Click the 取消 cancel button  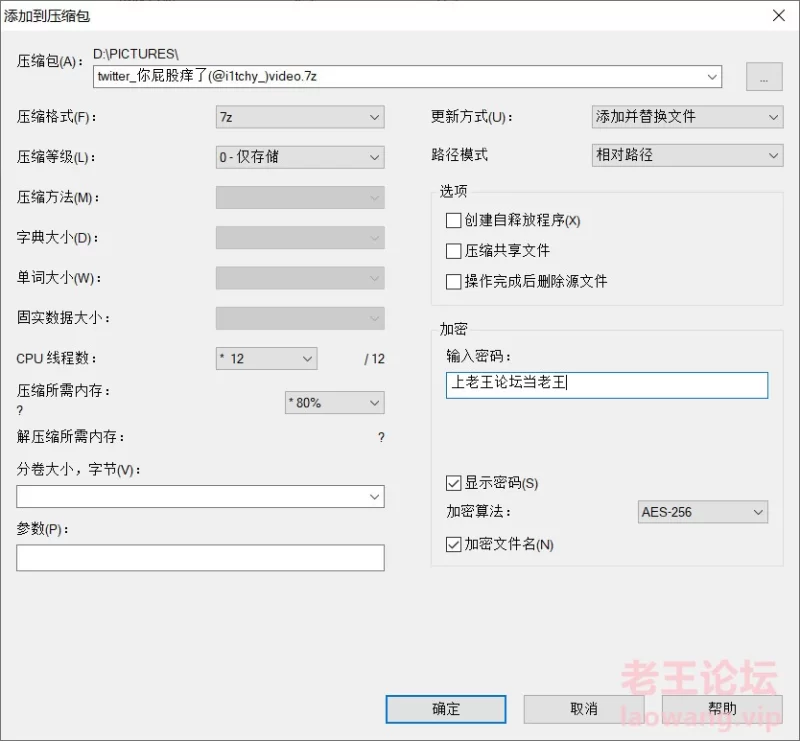coord(584,709)
